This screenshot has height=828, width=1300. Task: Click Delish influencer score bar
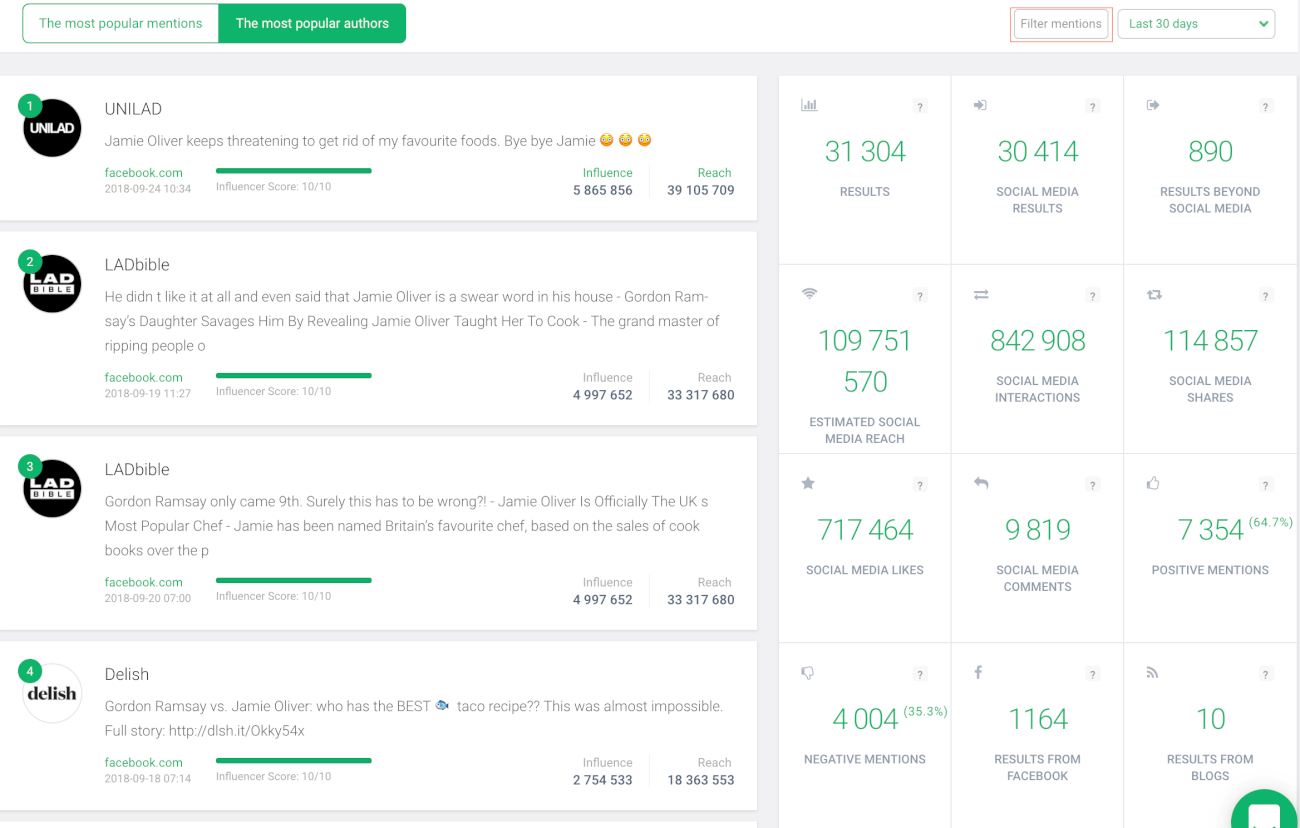(294, 761)
